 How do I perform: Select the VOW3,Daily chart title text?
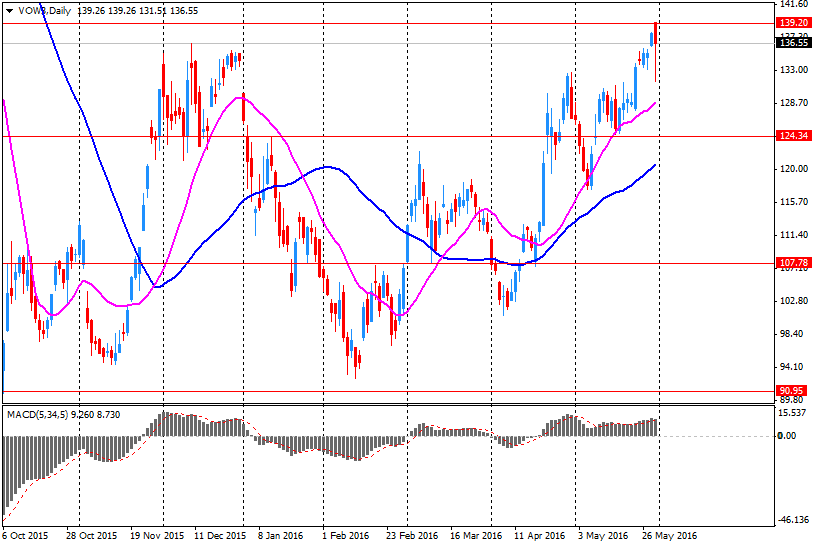click(45, 11)
